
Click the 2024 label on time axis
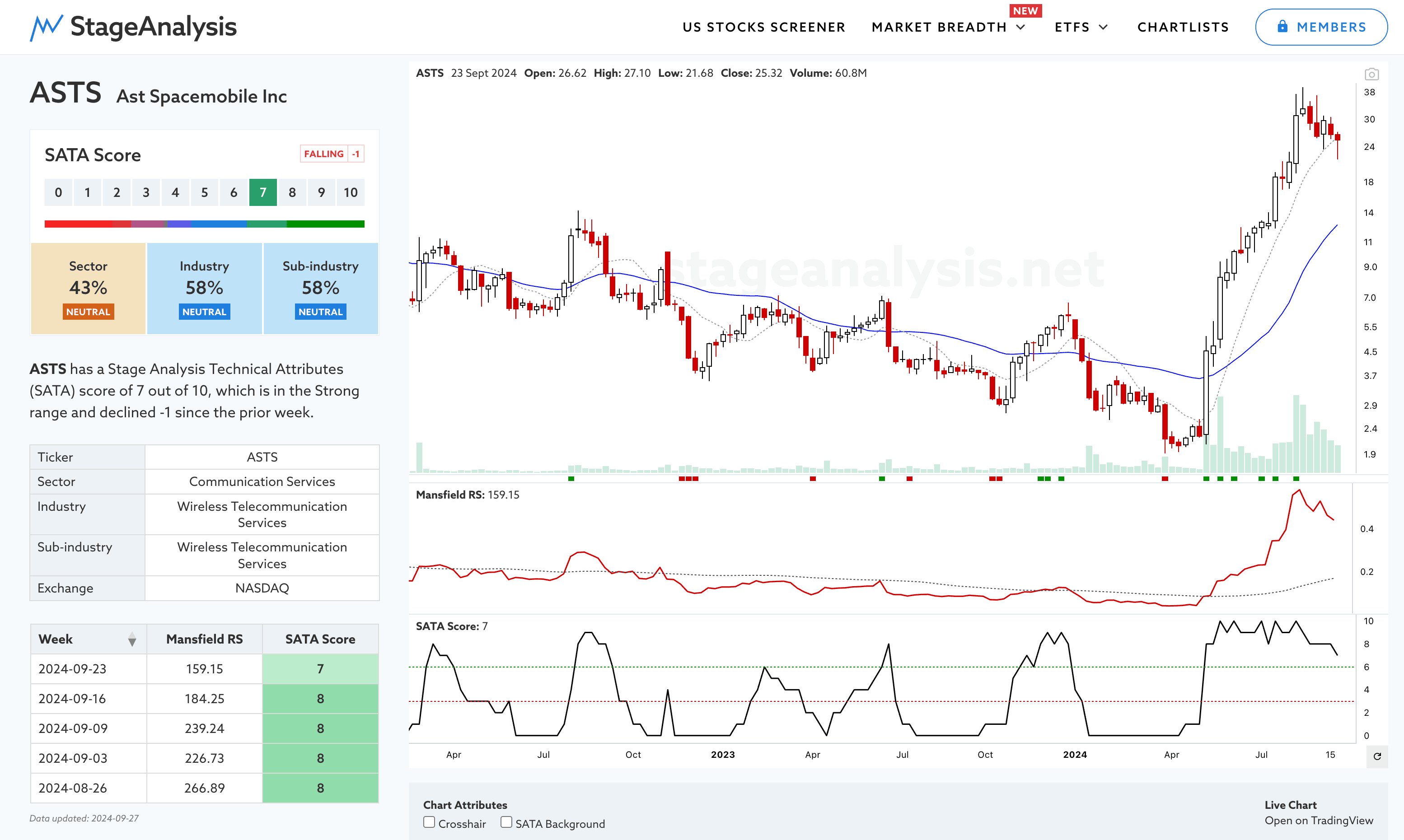tap(1075, 755)
